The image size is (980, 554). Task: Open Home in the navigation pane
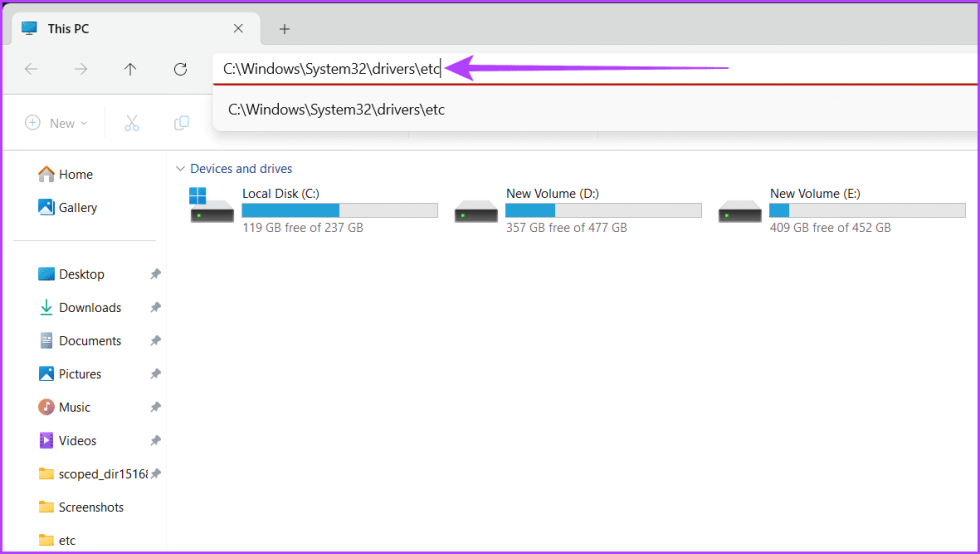click(66, 174)
